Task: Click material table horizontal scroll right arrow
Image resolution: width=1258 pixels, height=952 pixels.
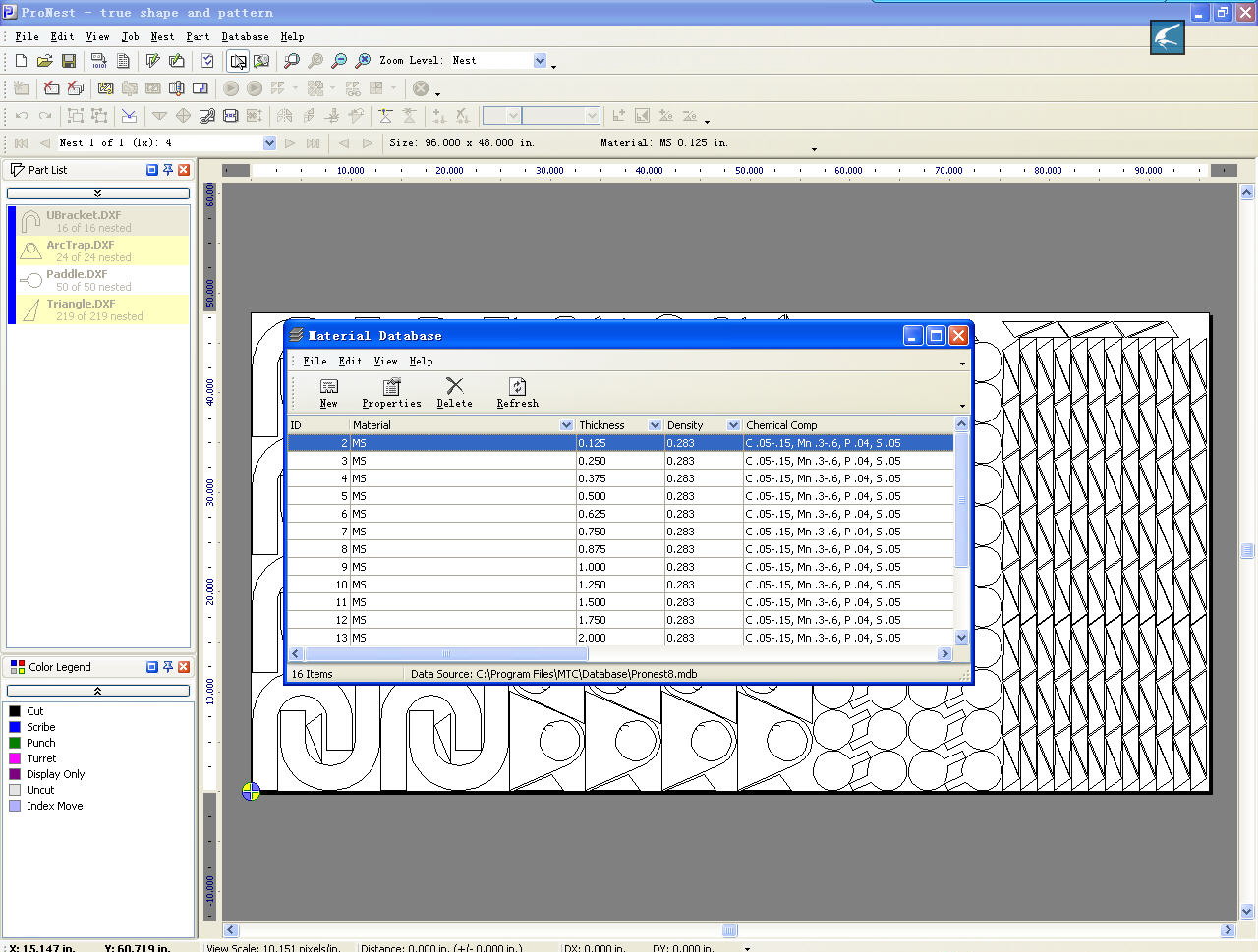Action: click(x=945, y=653)
